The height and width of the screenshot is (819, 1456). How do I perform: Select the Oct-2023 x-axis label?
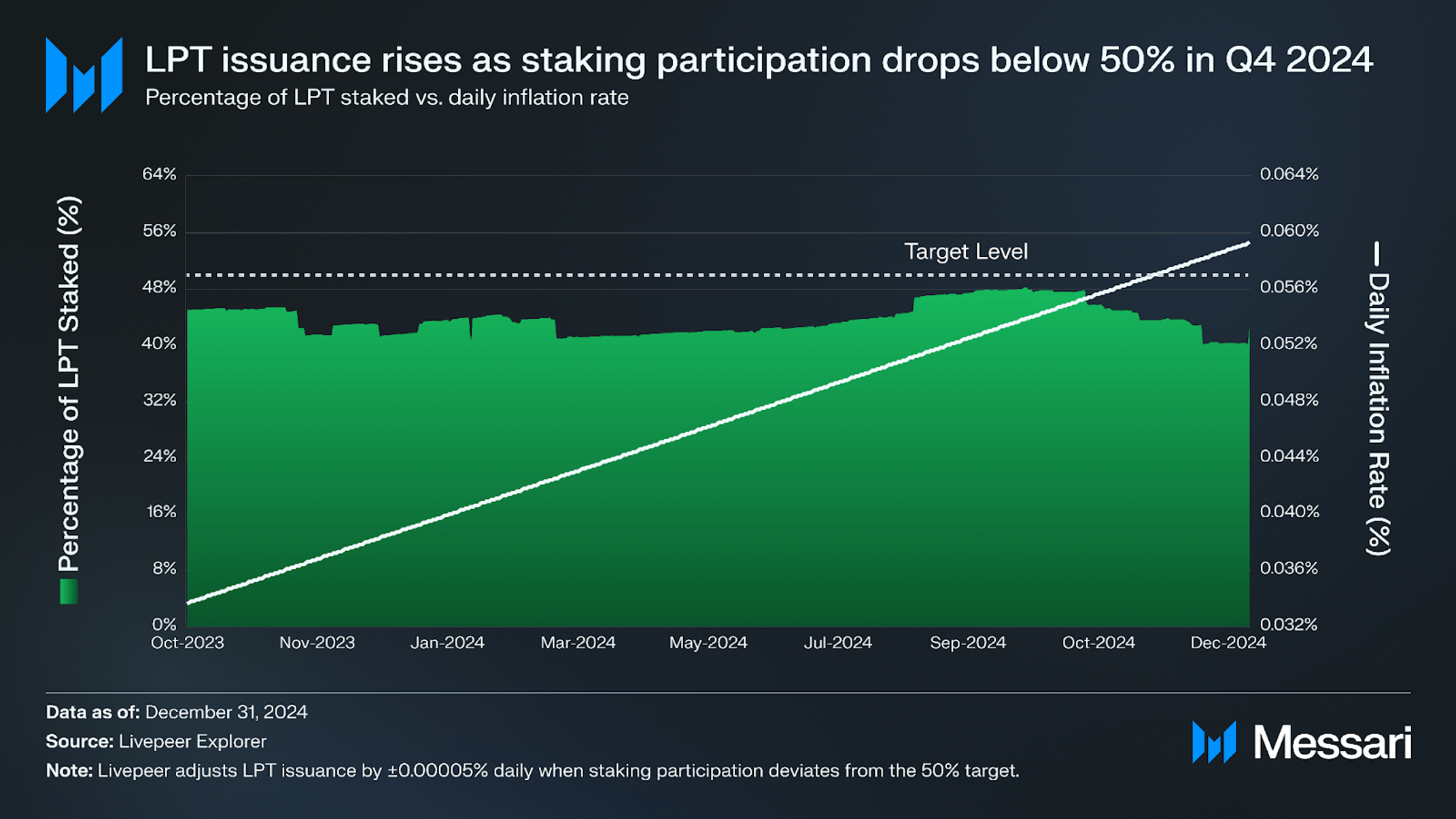pos(188,642)
